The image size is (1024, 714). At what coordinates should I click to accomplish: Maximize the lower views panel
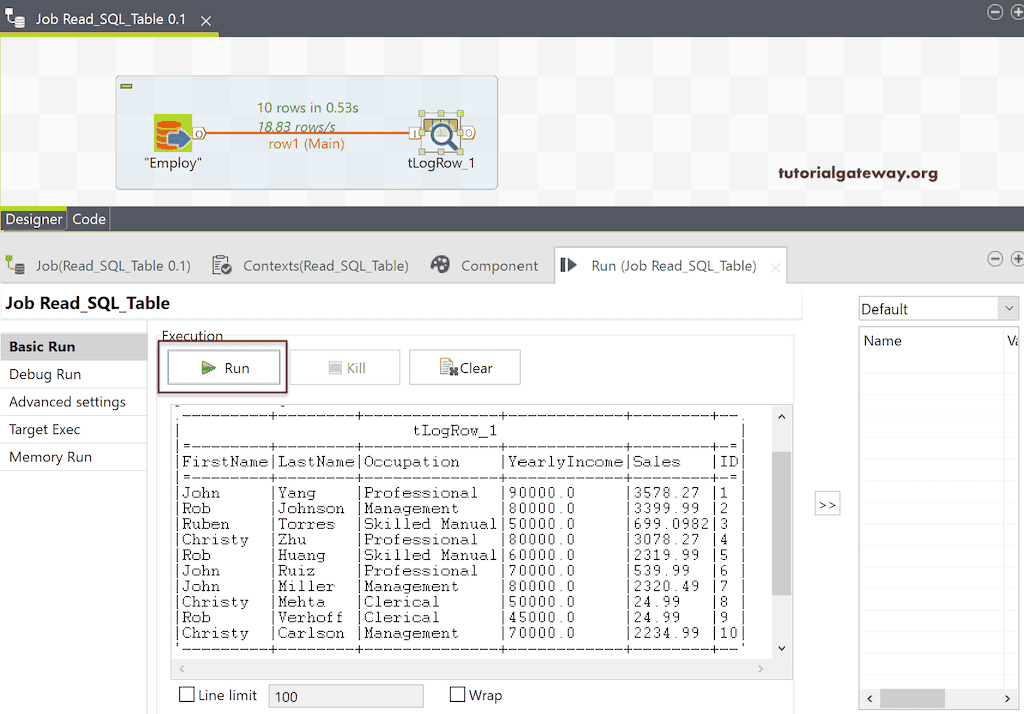[1017, 259]
